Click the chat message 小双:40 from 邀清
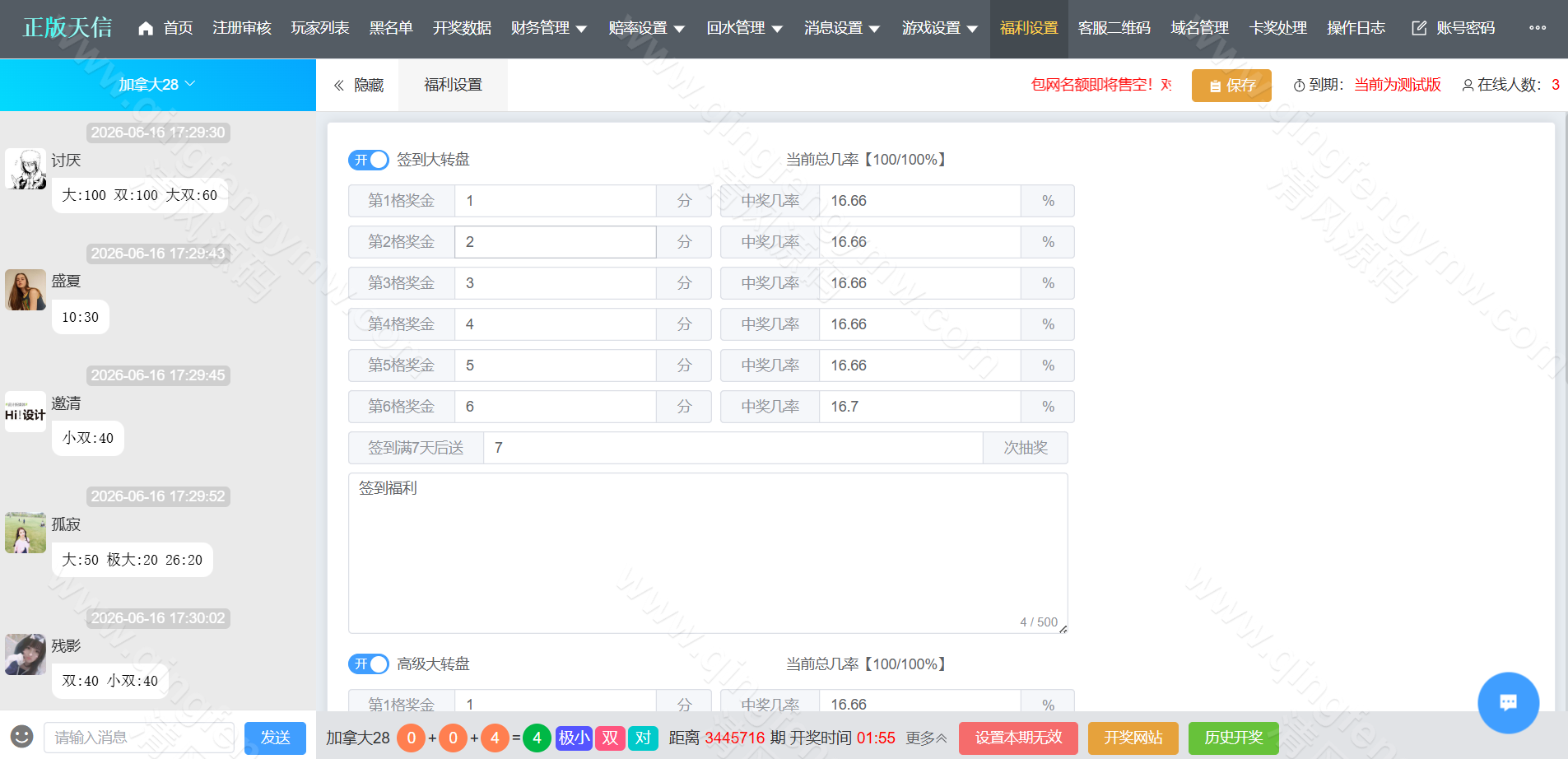 88,438
